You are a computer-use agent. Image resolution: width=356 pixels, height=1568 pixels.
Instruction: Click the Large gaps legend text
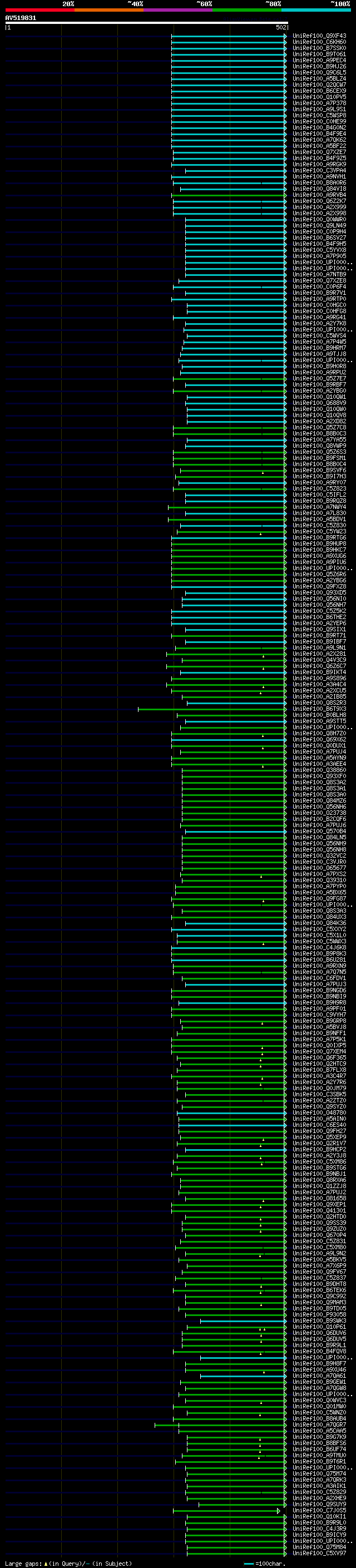tap(68, 1563)
